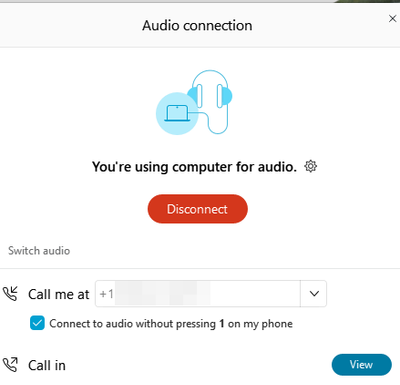Click the bold digit 1 in checkbox label
400x385 pixels.
point(222,324)
